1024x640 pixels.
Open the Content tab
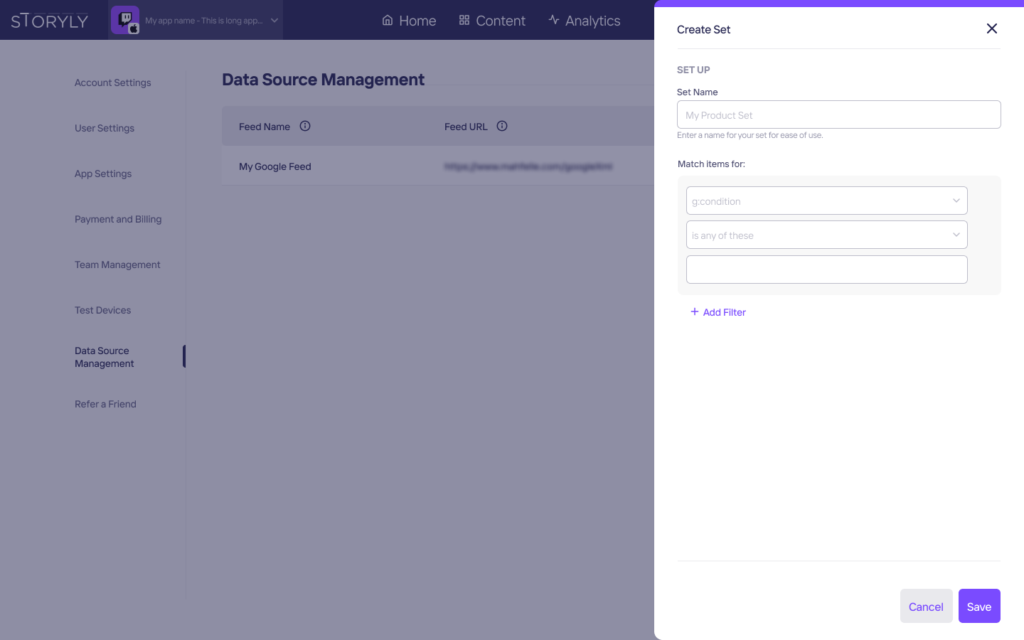(491, 21)
